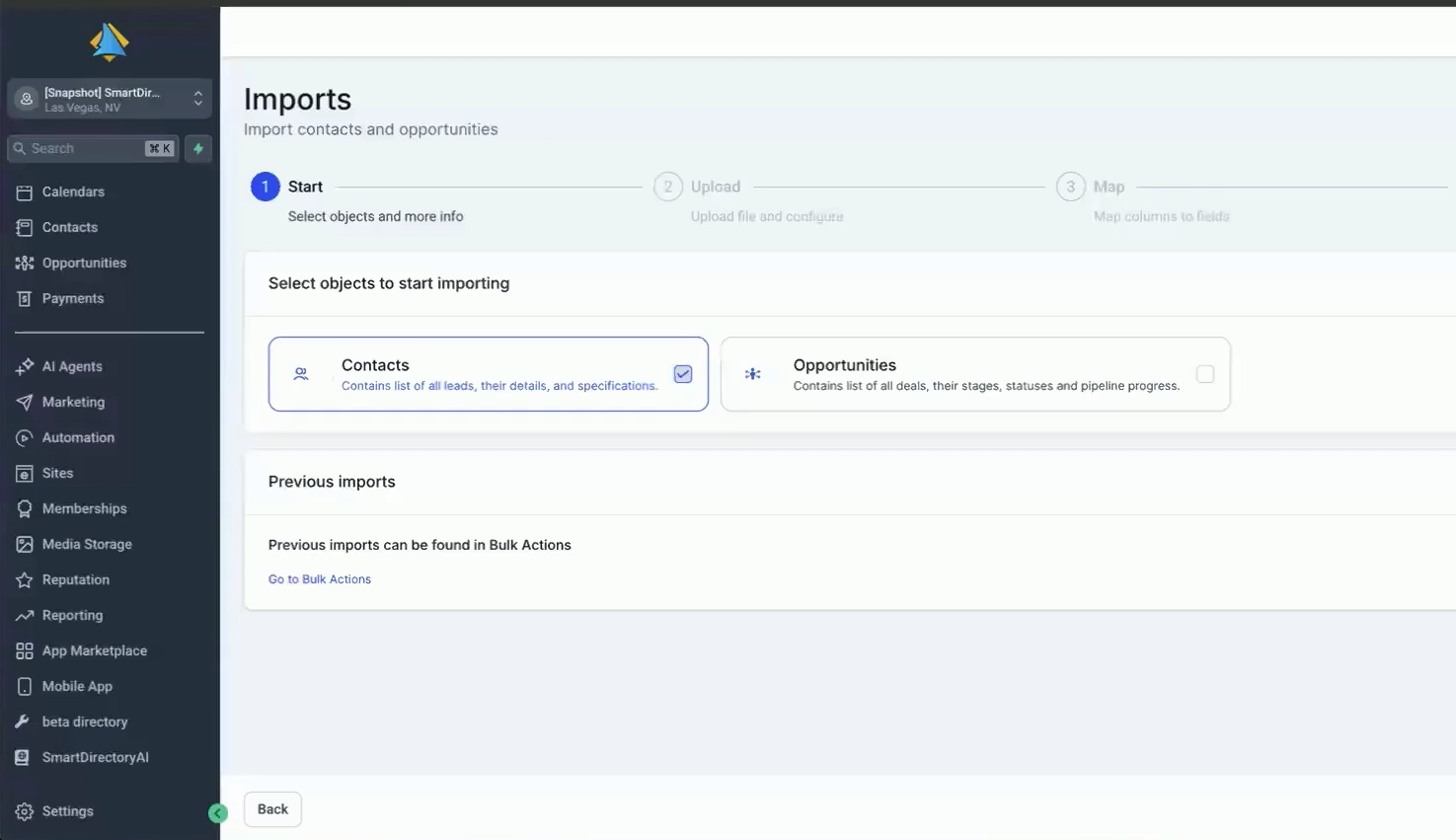Click Go to Bulk Actions

(x=319, y=578)
